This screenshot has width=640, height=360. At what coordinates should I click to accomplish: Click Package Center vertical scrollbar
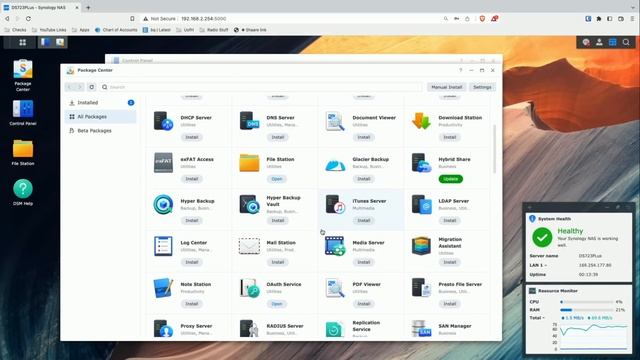[495, 149]
